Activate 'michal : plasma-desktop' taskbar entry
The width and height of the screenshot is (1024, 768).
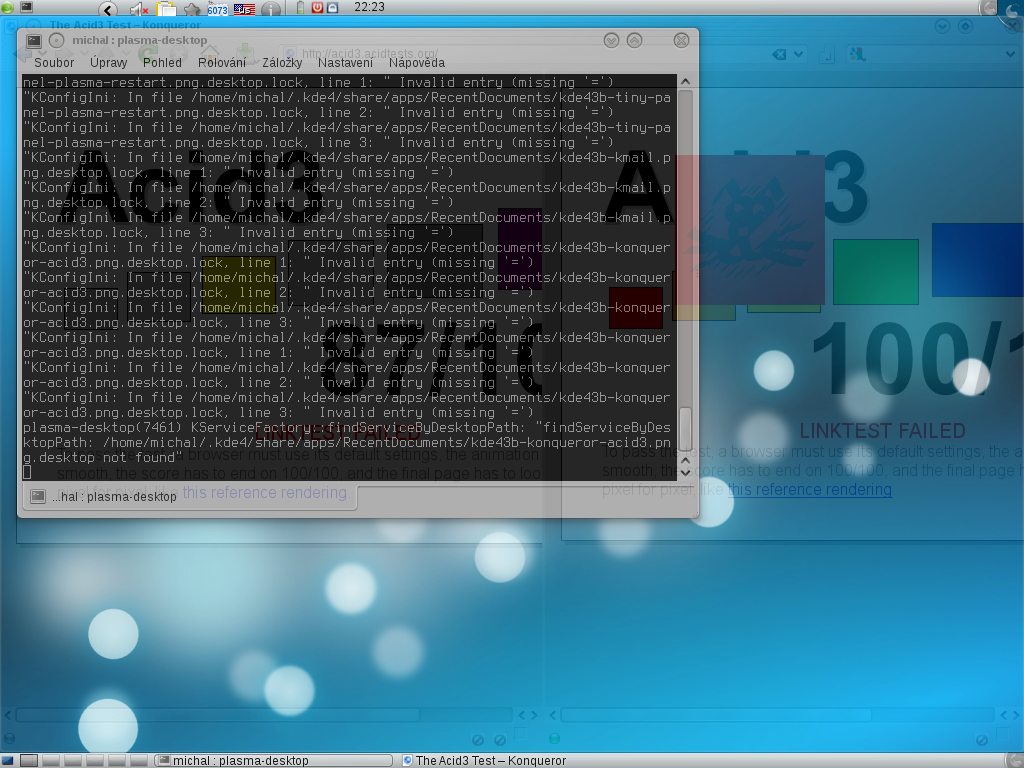point(274,760)
